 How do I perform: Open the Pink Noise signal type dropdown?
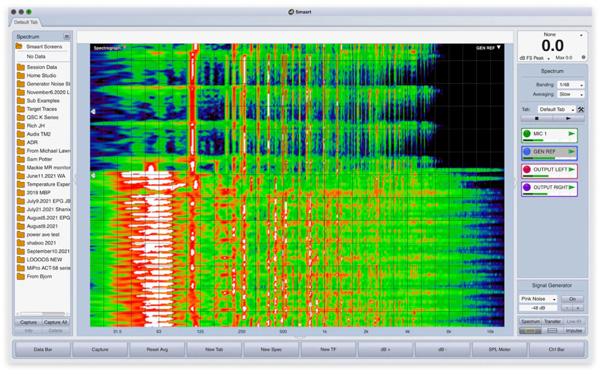pos(538,299)
